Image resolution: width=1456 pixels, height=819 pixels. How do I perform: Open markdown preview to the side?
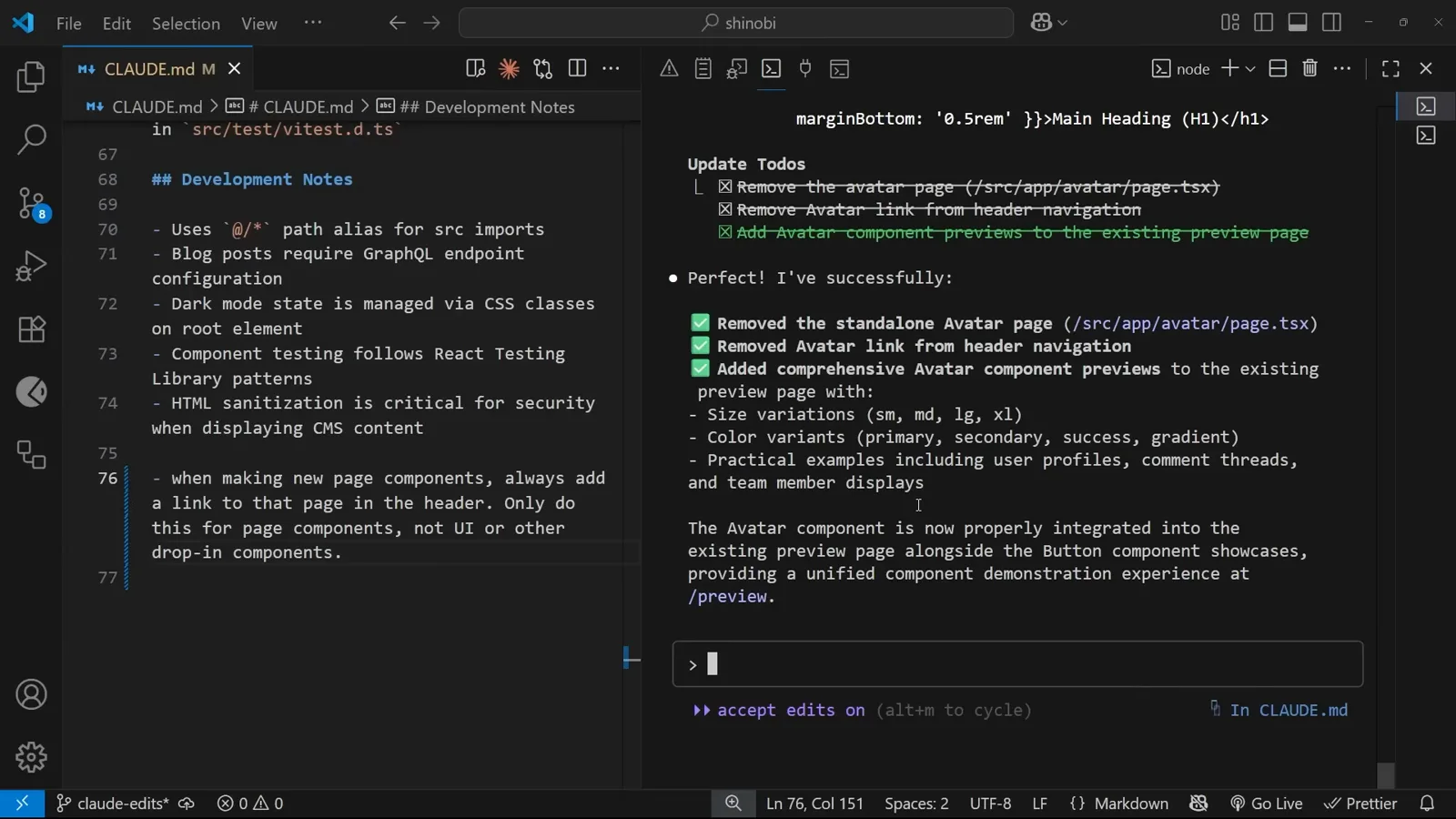click(475, 68)
